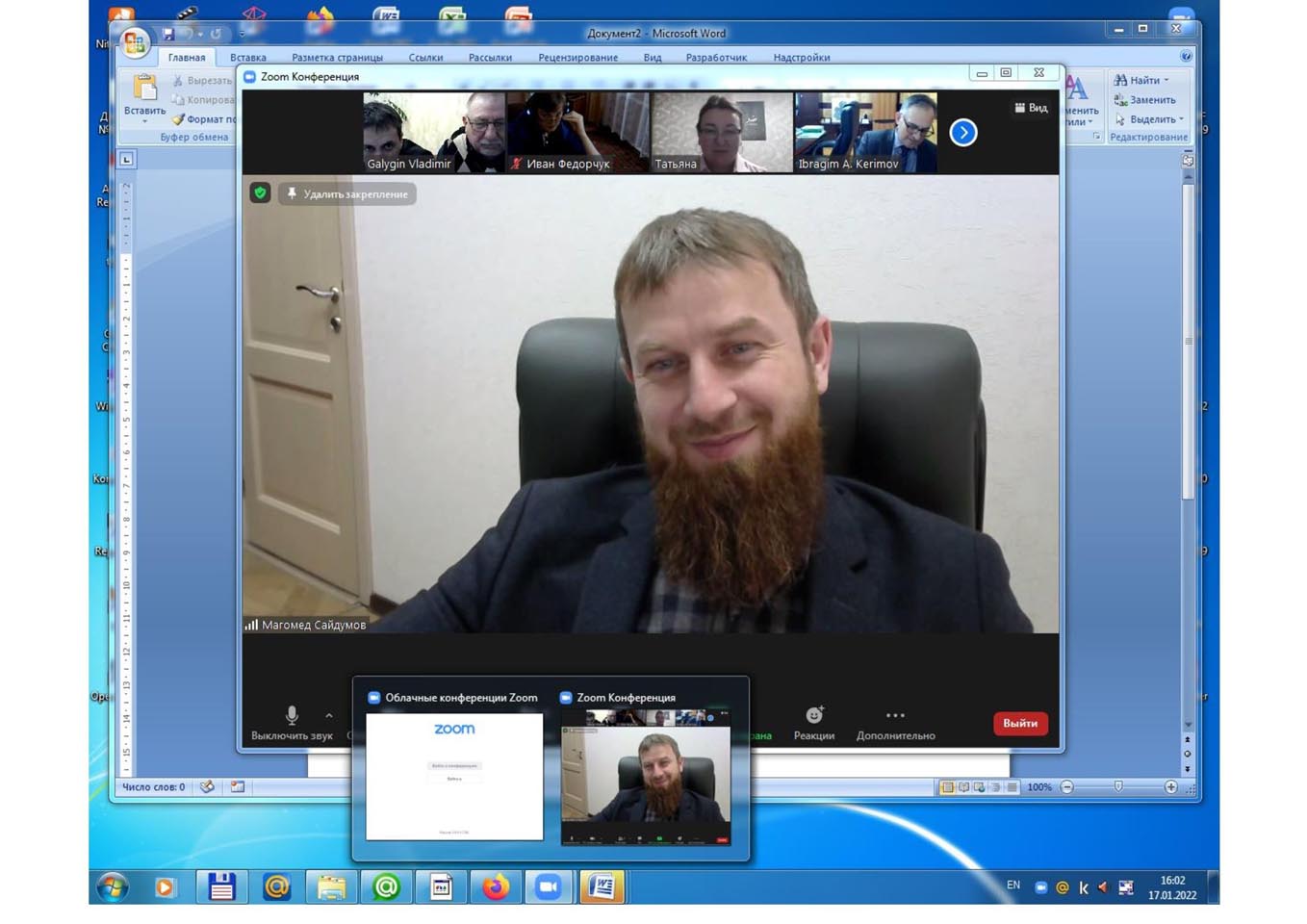This screenshot has height=924, width=1307.
Task: Click Word's vertical scrollbar thumb
Action: click(1188, 341)
